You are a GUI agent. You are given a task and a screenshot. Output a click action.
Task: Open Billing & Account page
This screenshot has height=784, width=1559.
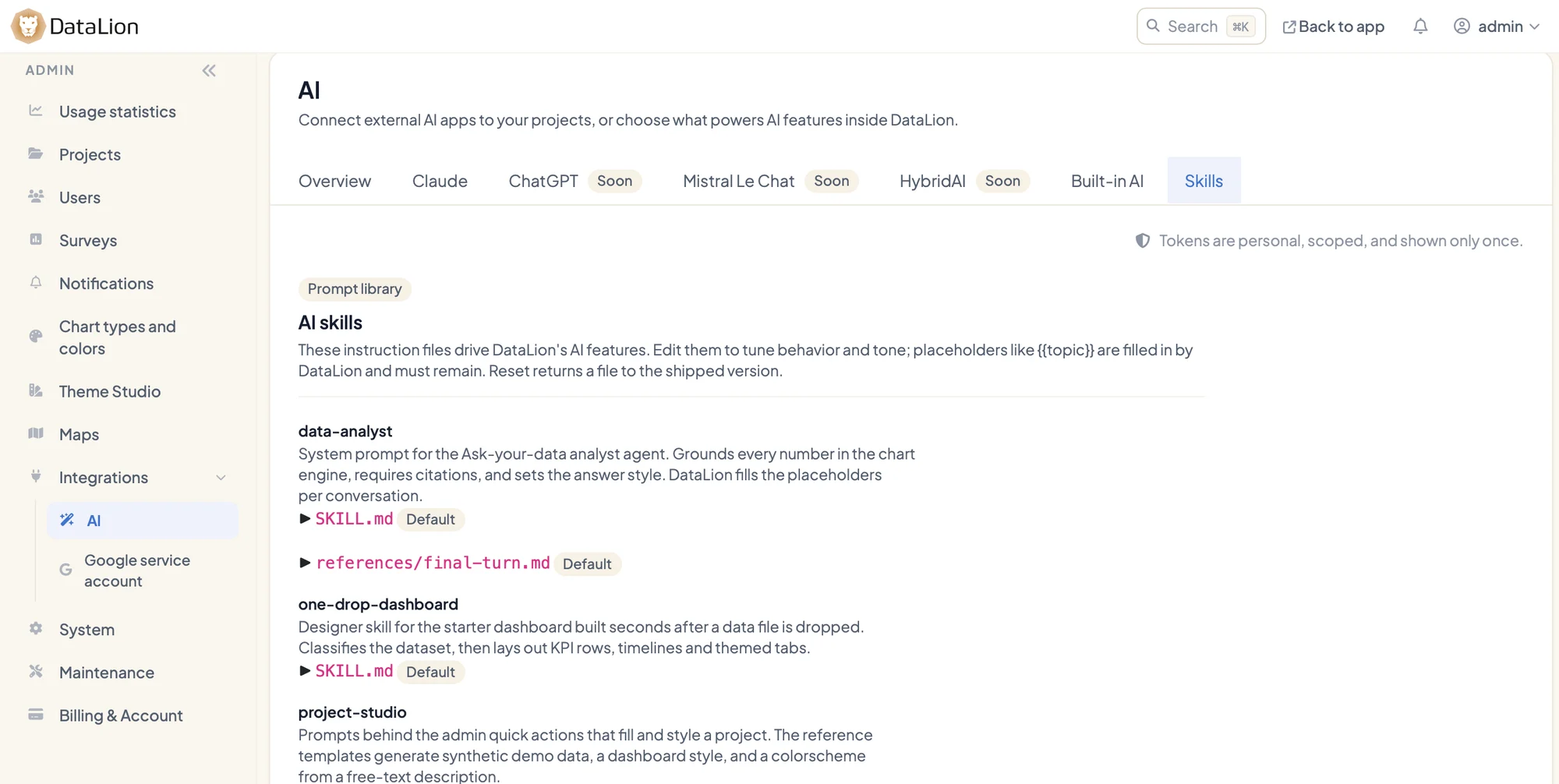pos(121,715)
